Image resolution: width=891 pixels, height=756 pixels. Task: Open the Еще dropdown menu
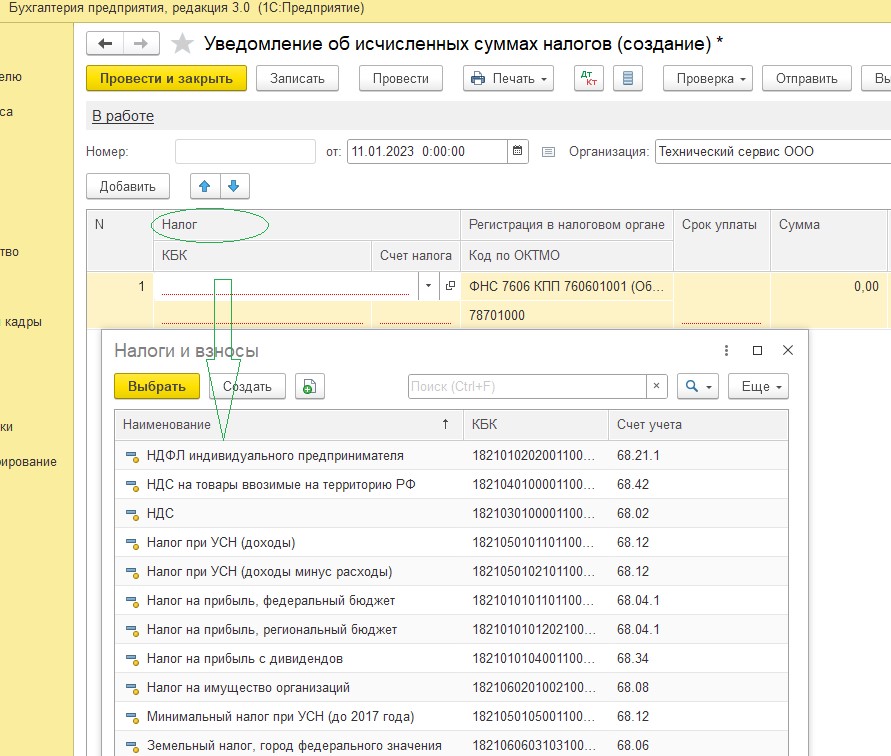coord(758,387)
